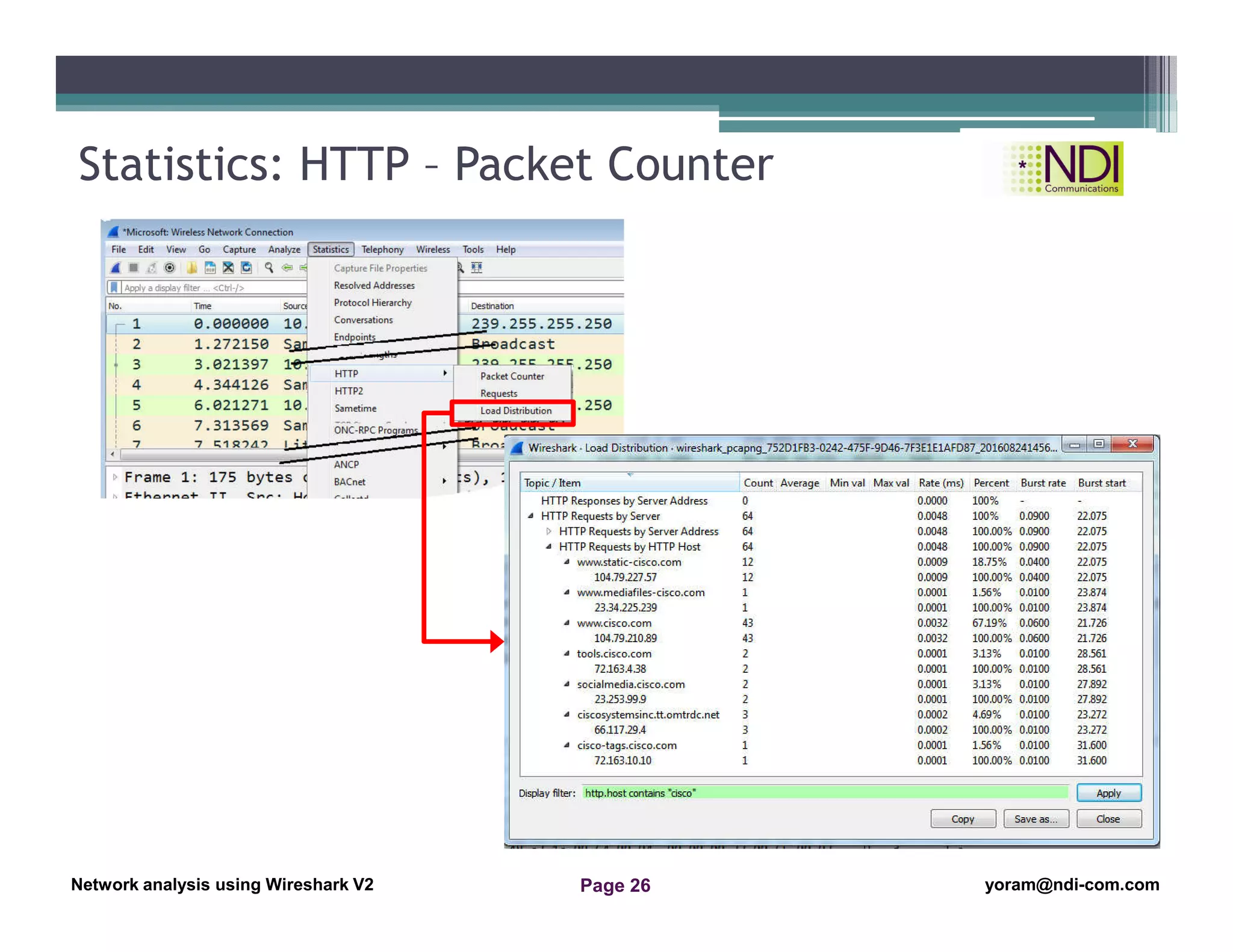This screenshot has height=952, width=1233.
Task: Choose Sametime menu entry
Action: click(x=355, y=408)
